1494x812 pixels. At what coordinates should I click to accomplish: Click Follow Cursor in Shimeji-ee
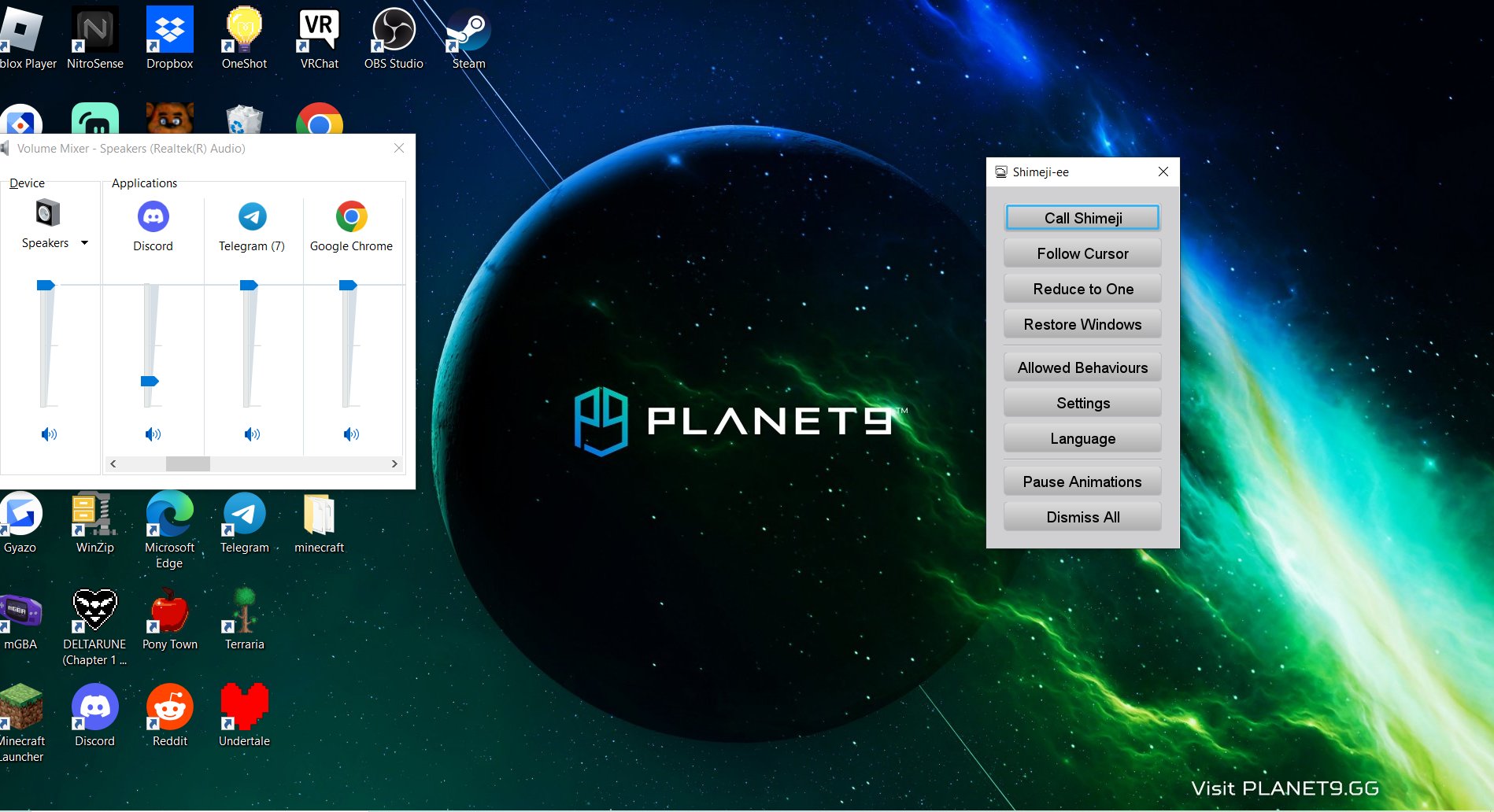pos(1082,253)
